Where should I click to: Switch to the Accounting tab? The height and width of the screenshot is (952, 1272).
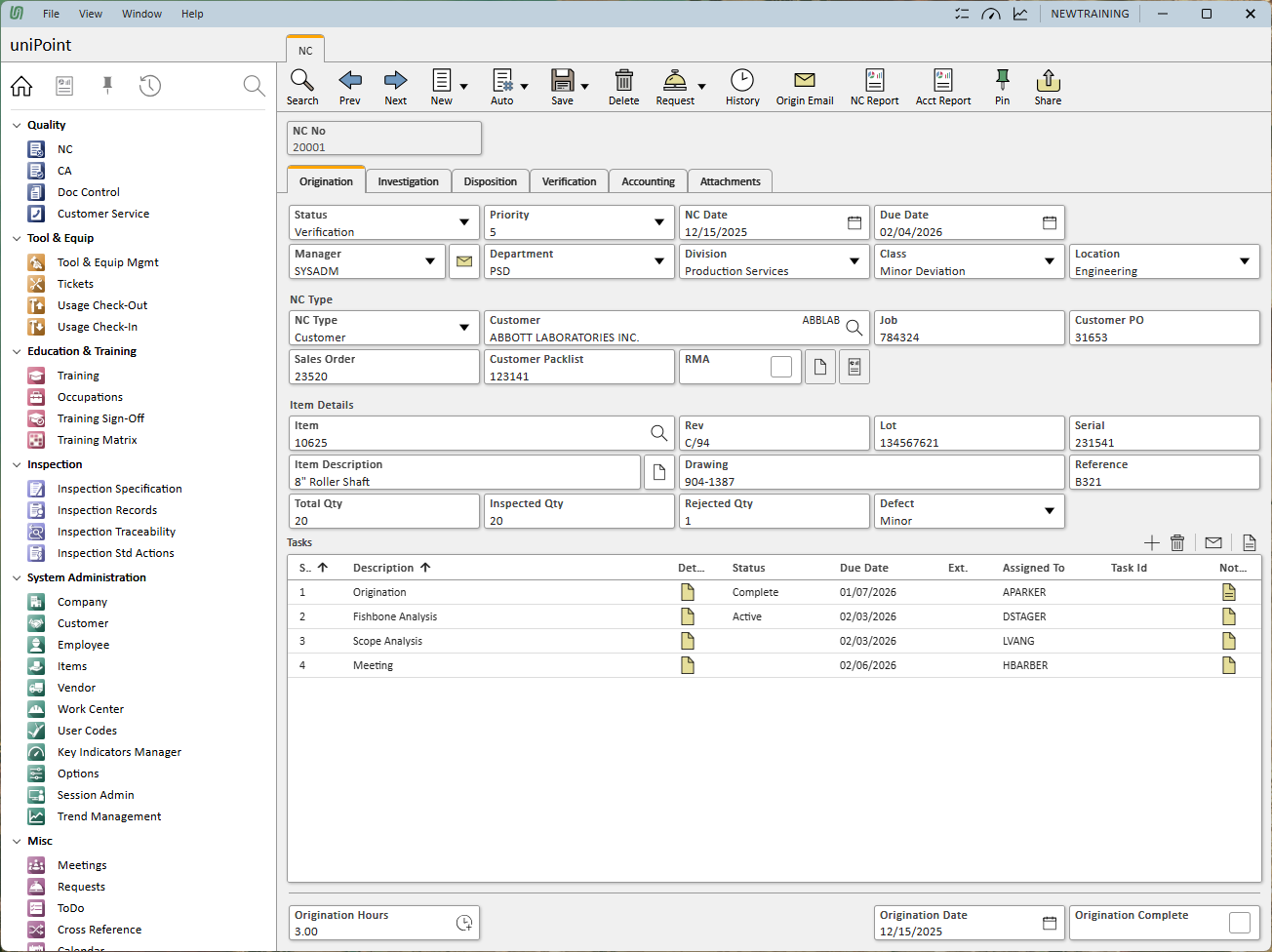(x=649, y=181)
